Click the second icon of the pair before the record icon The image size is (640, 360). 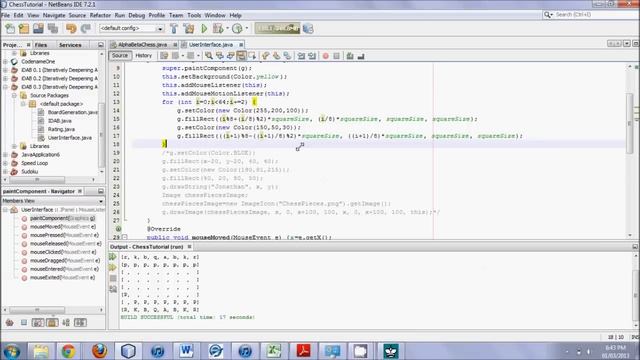312,56
